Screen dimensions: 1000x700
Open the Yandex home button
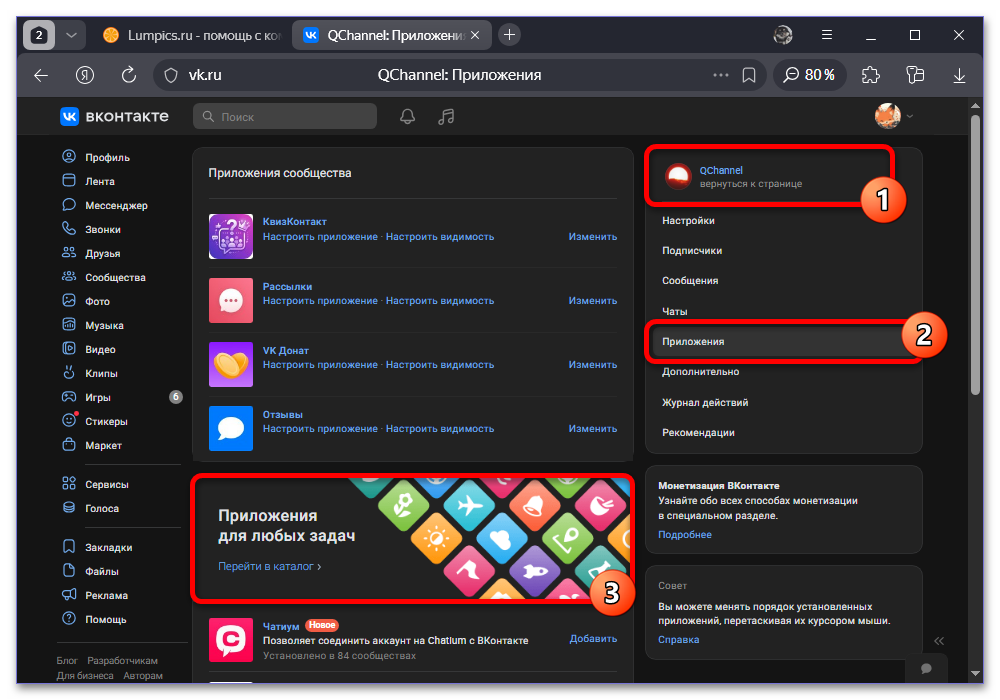[x=85, y=75]
